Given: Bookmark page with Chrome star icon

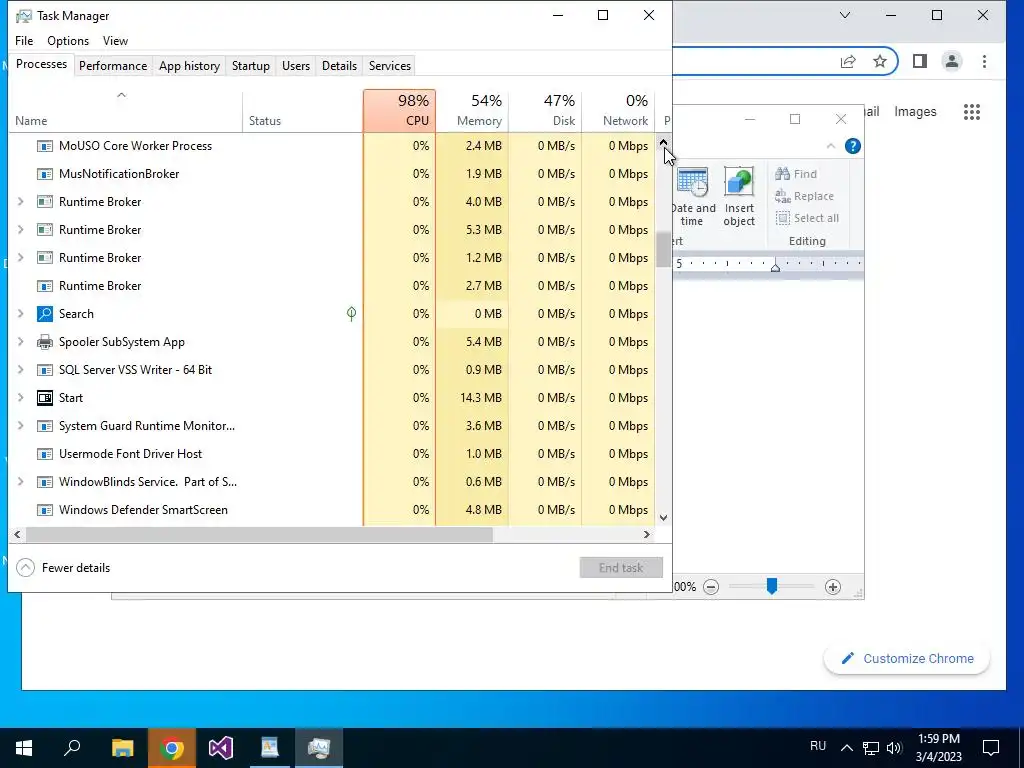Looking at the screenshot, I should click(x=880, y=61).
